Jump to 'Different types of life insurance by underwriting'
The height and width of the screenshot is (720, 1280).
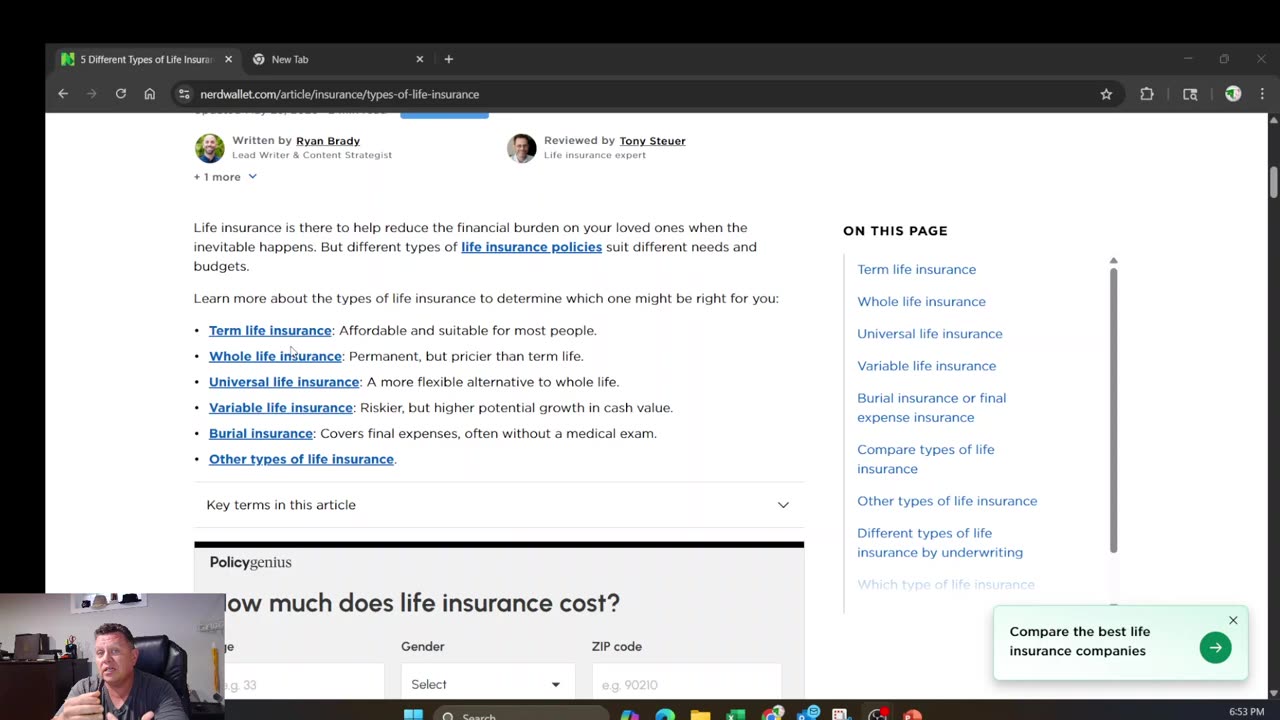pos(940,542)
